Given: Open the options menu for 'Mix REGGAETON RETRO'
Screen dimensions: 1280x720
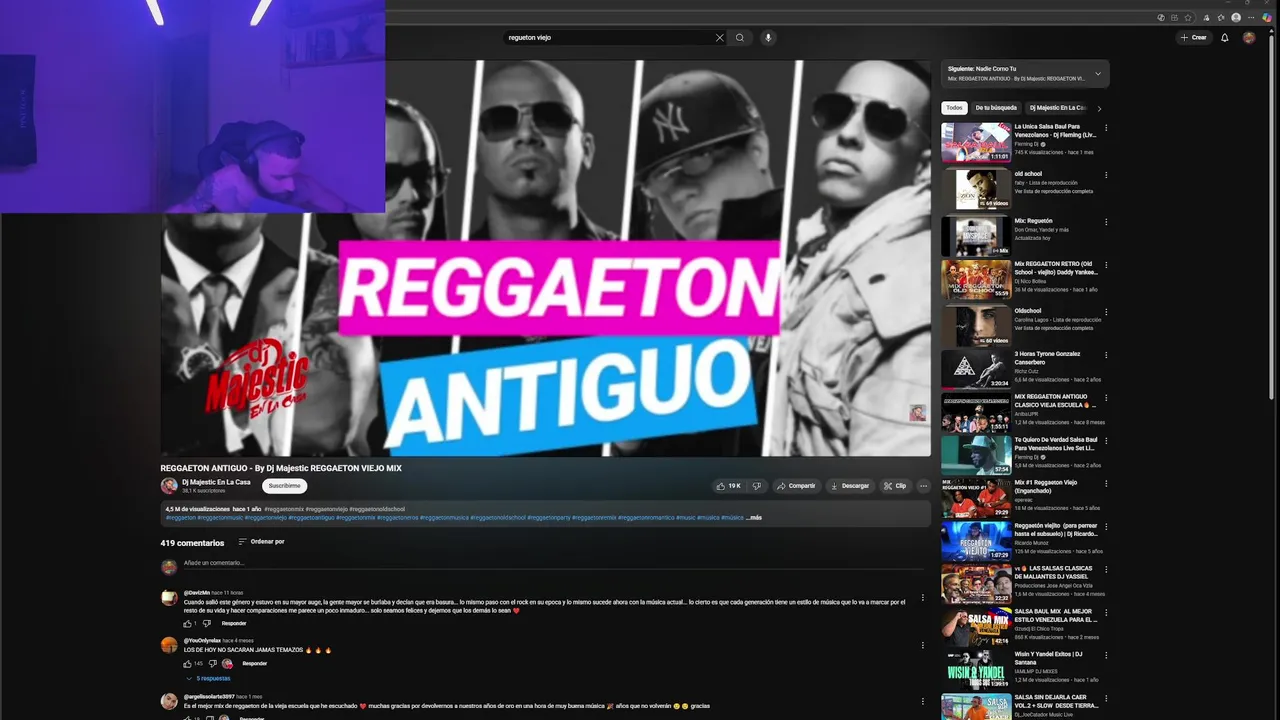Looking at the screenshot, I should click(x=1106, y=266).
